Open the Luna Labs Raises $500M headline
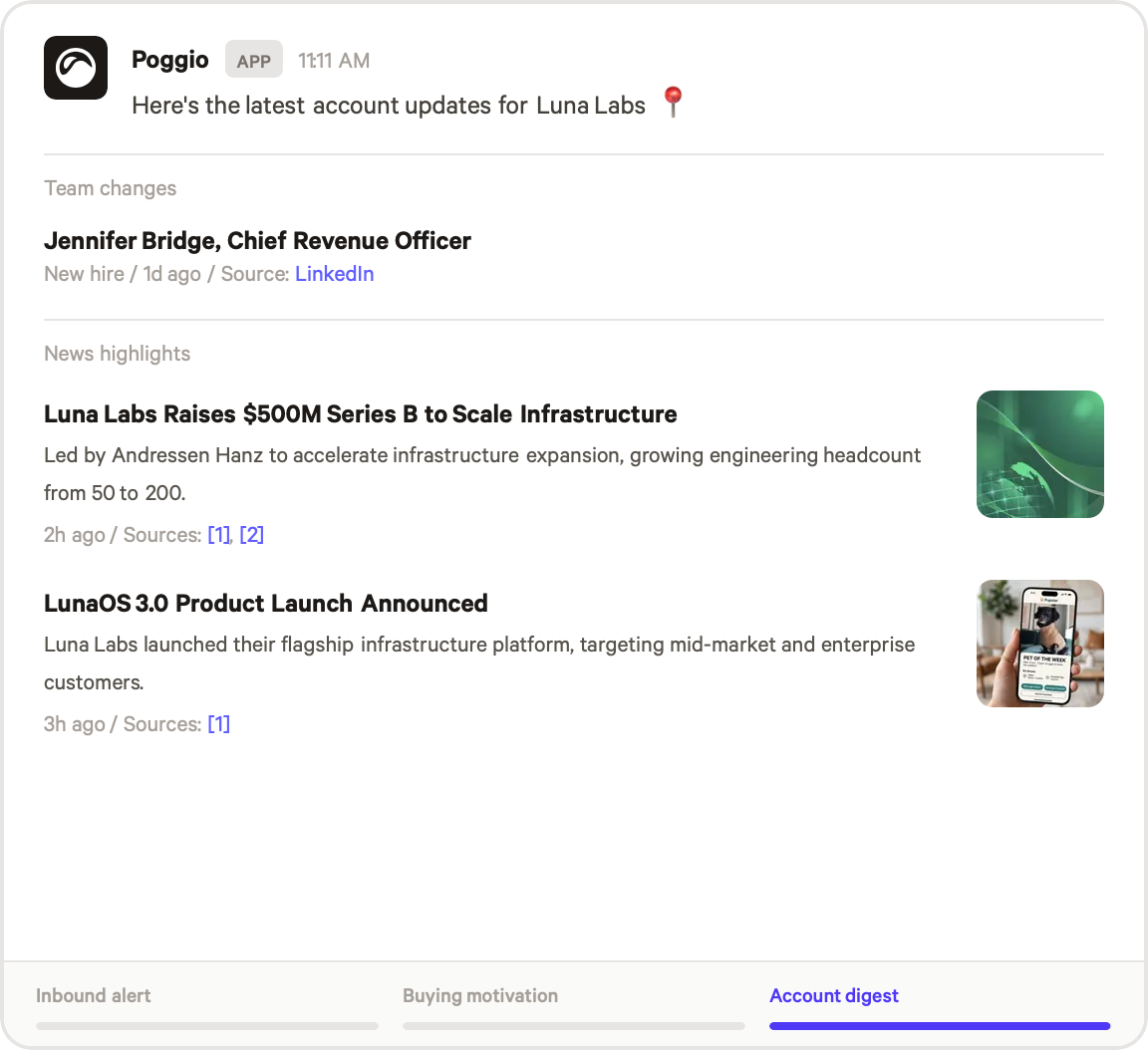The height and width of the screenshot is (1050, 1148). pos(360,414)
